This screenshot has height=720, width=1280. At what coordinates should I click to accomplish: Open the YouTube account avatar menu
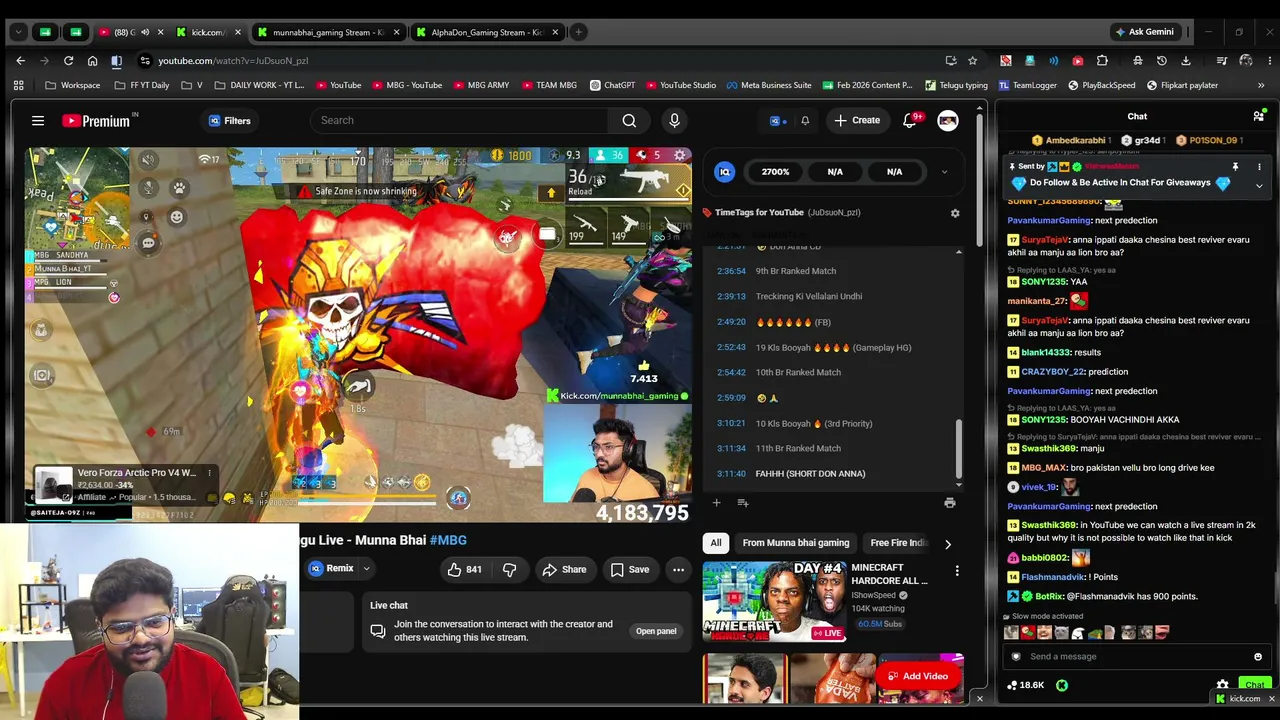pyautogui.click(x=947, y=121)
